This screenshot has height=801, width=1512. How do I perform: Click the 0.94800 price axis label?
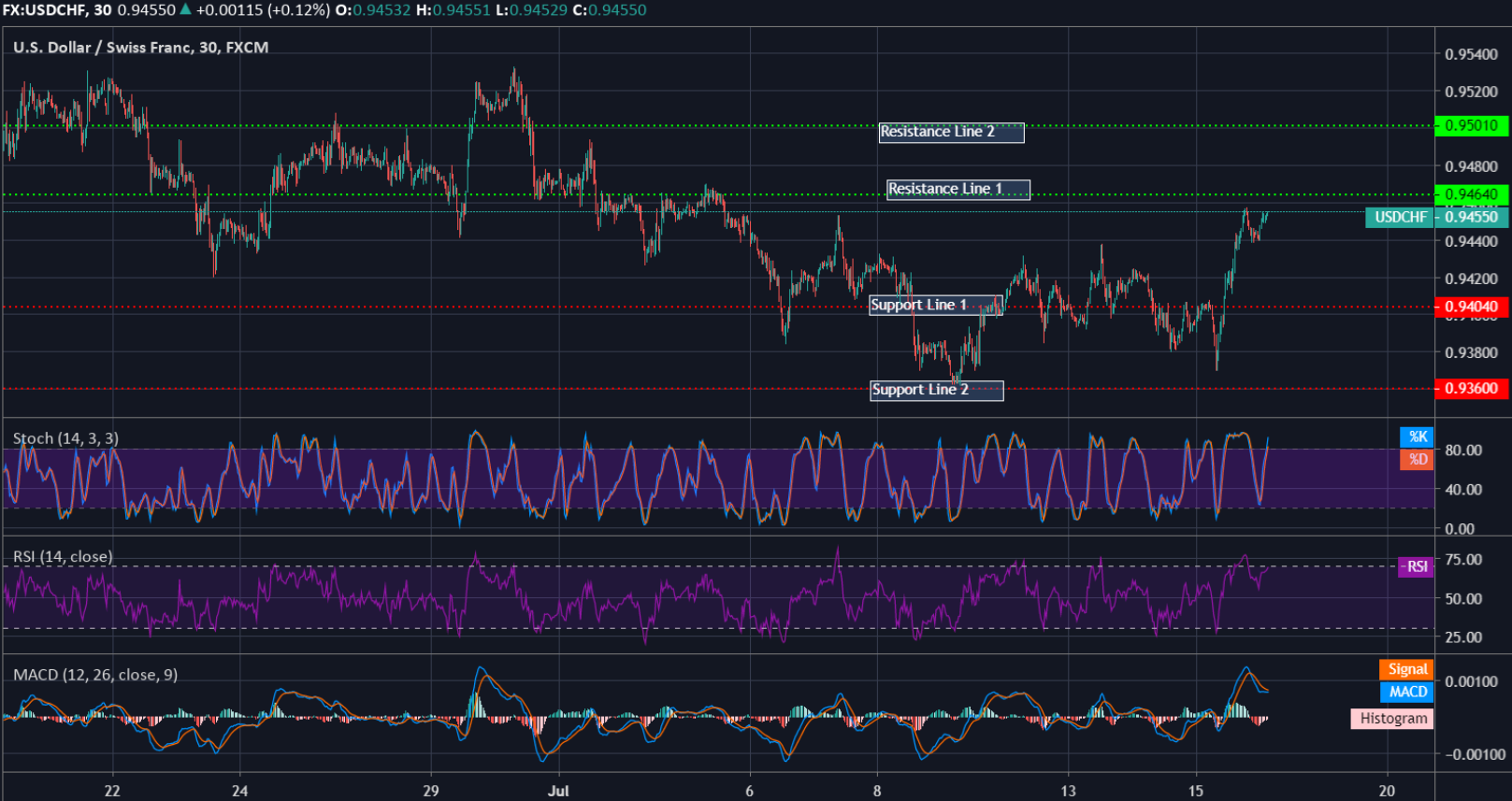point(1471,166)
